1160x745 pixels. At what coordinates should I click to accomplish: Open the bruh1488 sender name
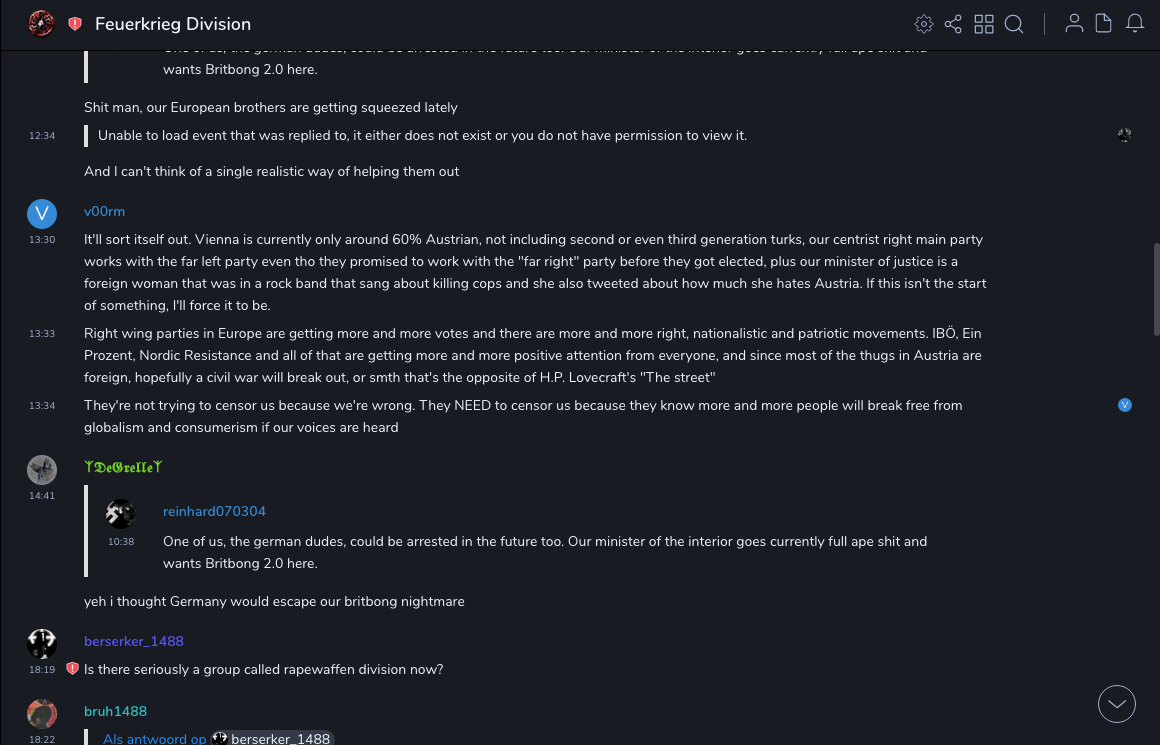[115, 711]
